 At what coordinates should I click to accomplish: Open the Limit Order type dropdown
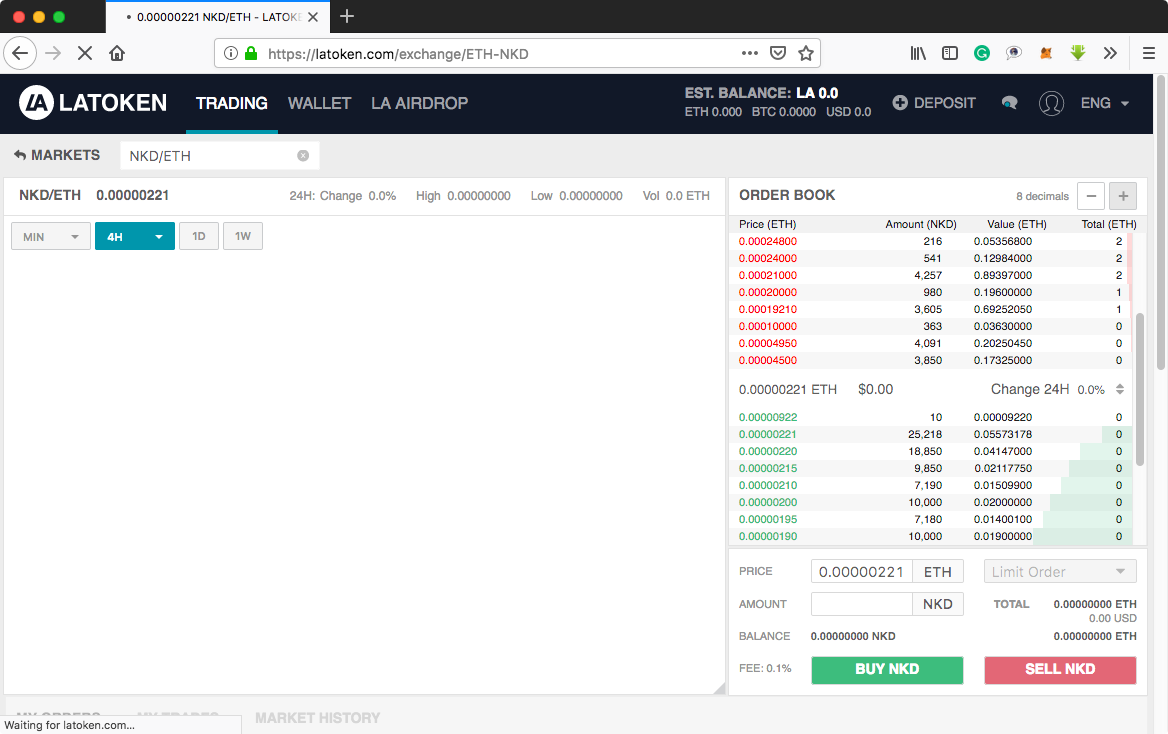[x=1060, y=572]
